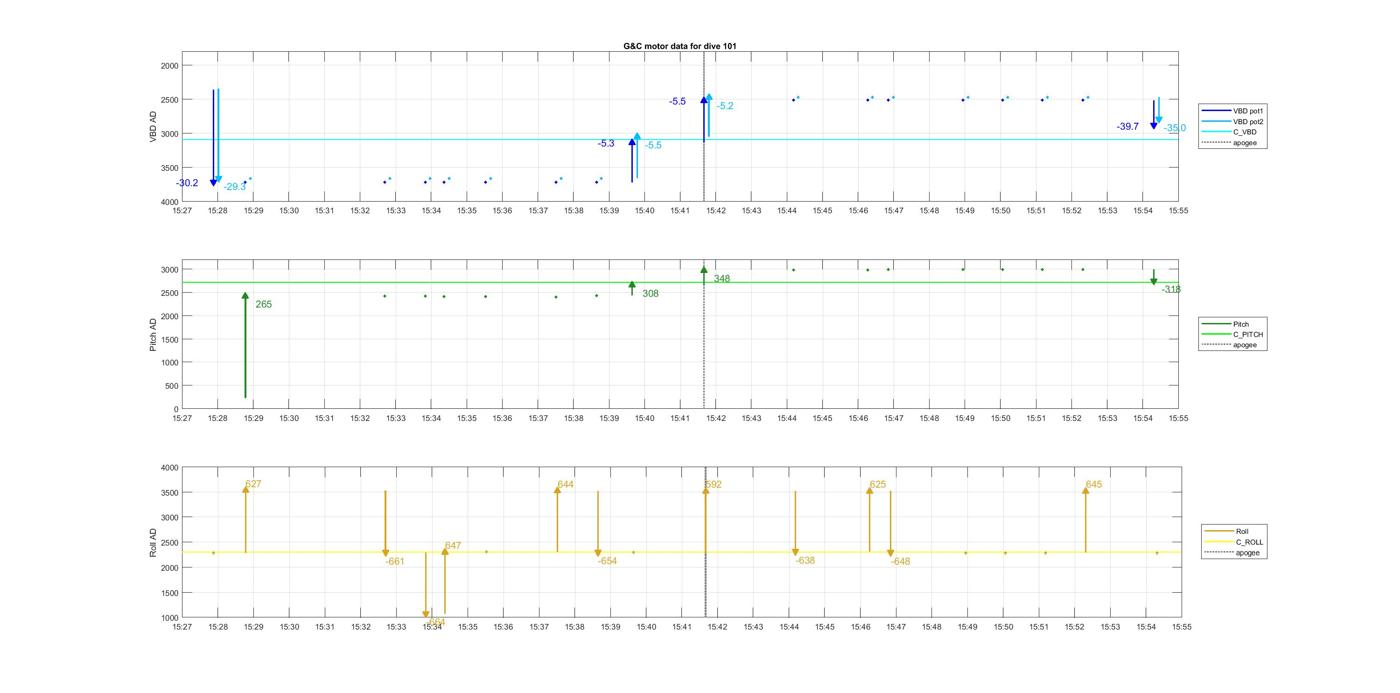Click the '-30.2' VBD data label
Screen dimensions: 1400x693
187,183
